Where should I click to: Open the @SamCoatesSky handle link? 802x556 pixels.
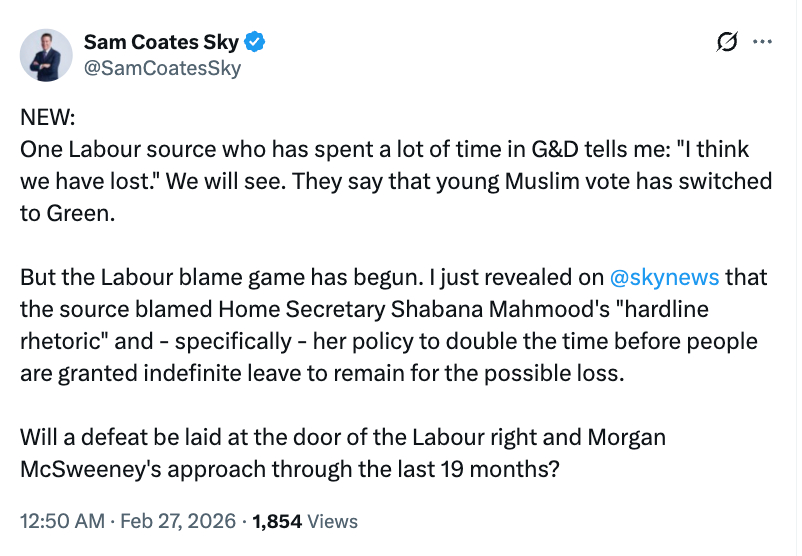coord(162,68)
